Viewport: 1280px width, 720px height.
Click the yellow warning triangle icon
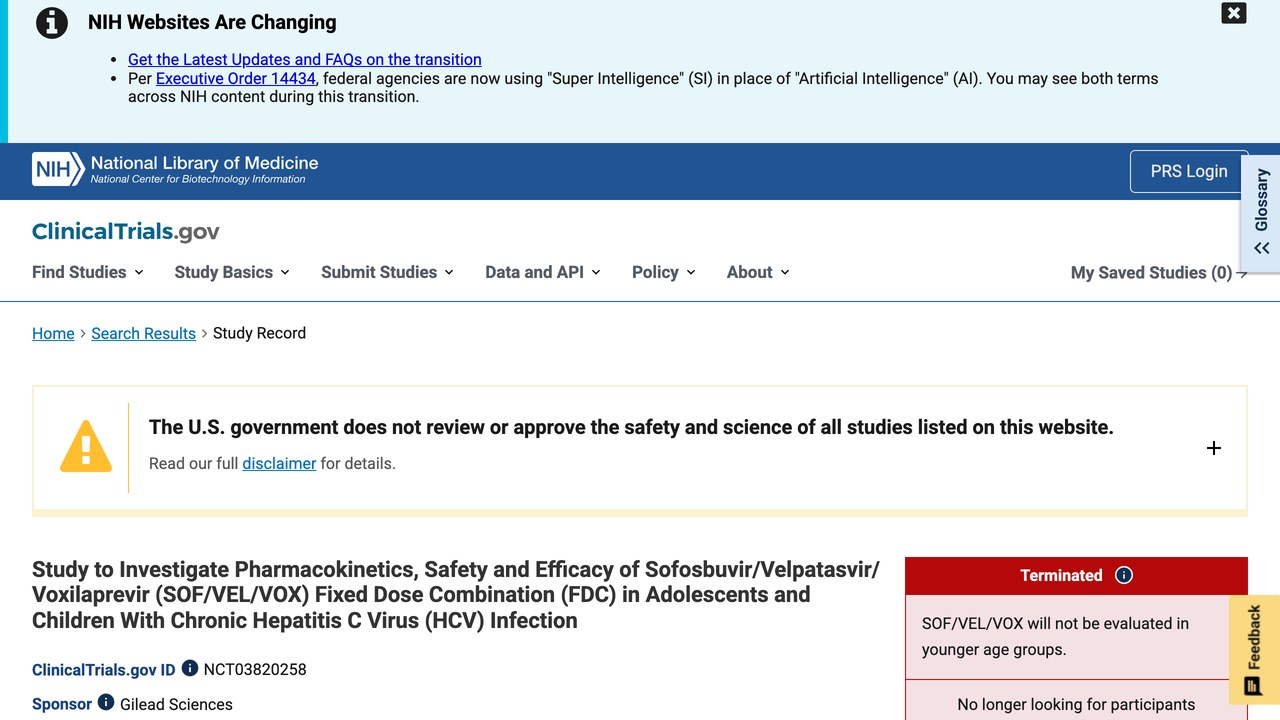pos(86,446)
